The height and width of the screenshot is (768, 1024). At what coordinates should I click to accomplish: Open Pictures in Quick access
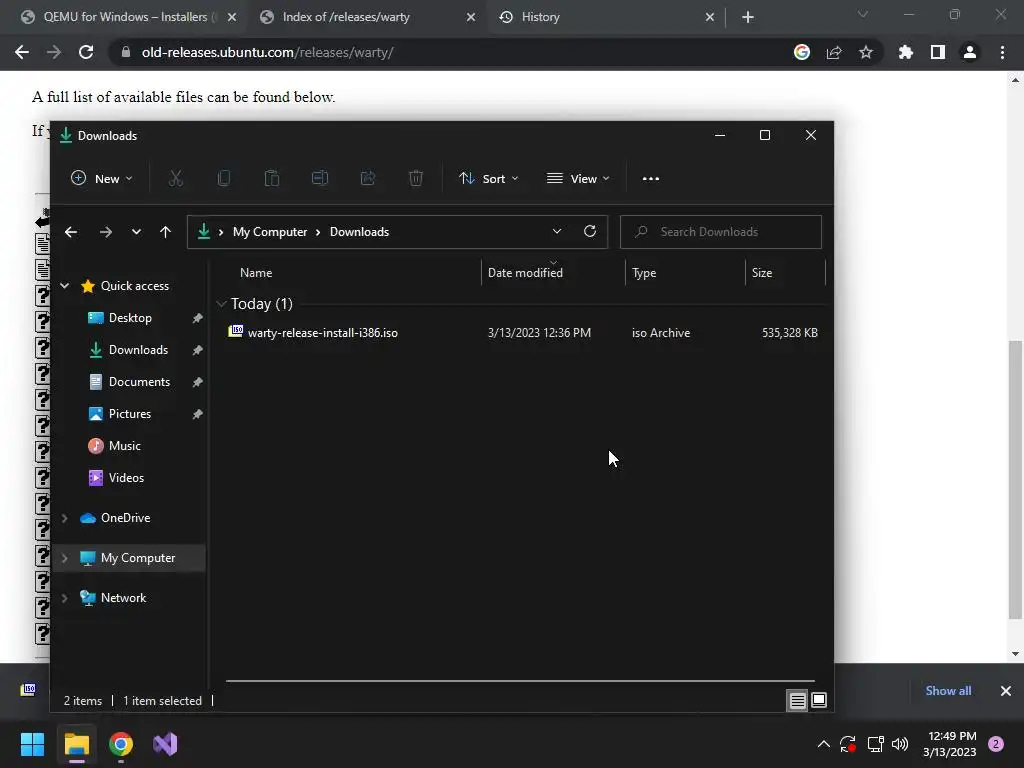point(129,414)
